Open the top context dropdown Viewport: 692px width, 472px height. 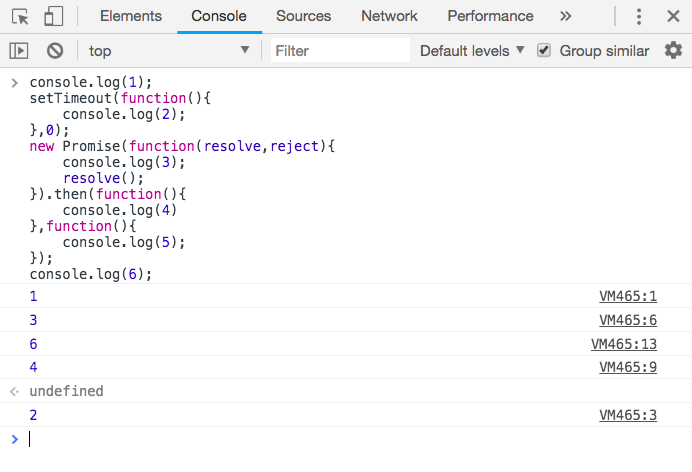[x=168, y=51]
